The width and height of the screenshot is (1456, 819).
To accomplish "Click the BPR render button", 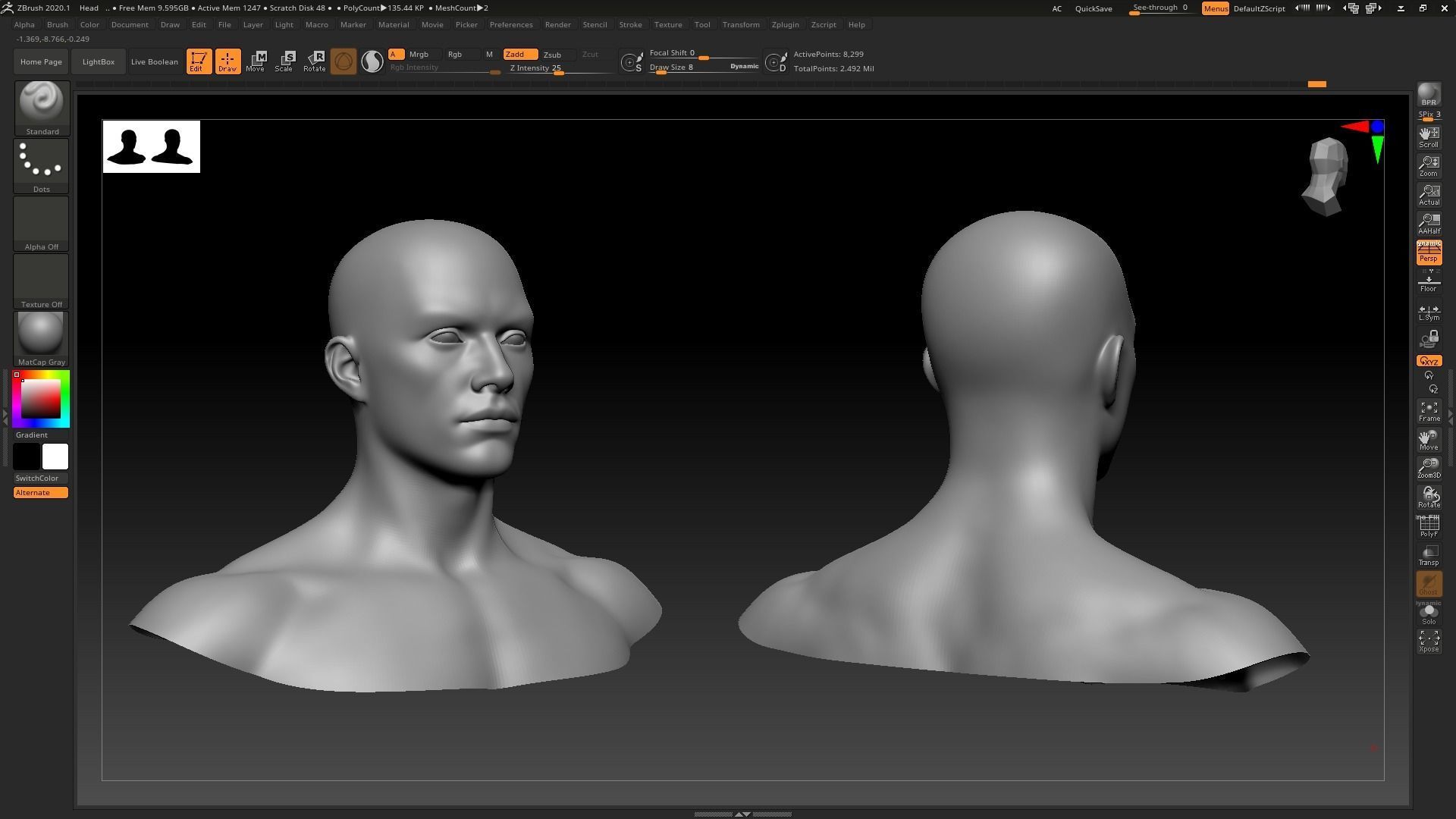I will coord(1429,96).
